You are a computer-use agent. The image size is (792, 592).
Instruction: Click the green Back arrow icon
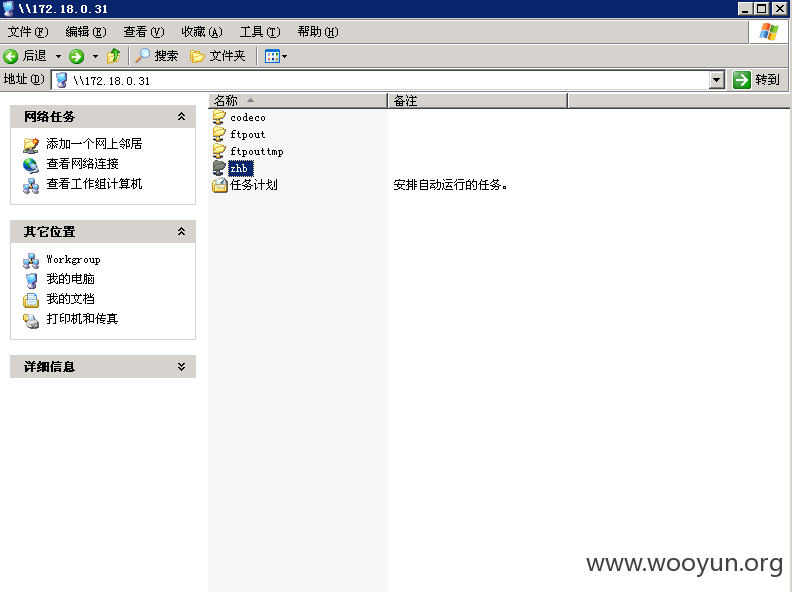[11, 56]
